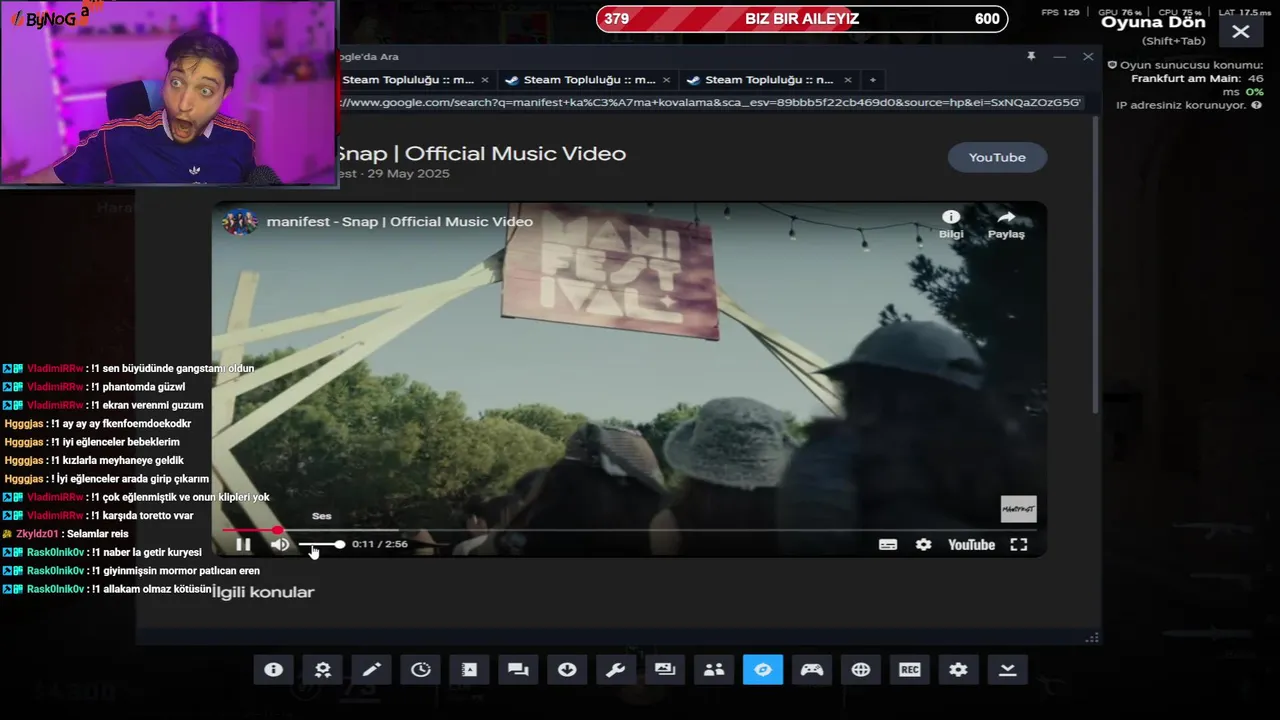Click the resize grip at browser window corner
Screen dimensions: 1280x720
click(x=1093, y=638)
